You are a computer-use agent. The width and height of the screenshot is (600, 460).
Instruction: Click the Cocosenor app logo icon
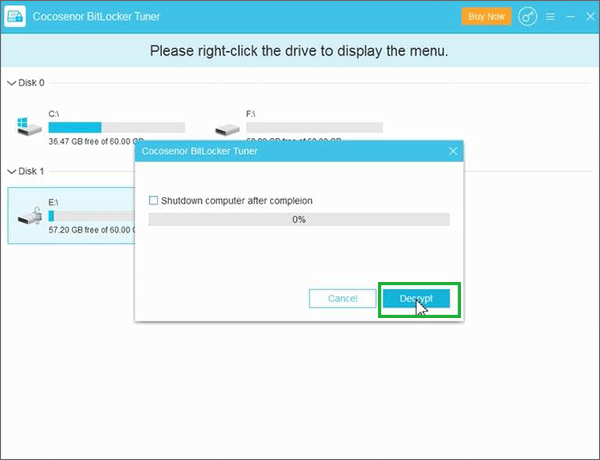pyautogui.click(x=15, y=16)
